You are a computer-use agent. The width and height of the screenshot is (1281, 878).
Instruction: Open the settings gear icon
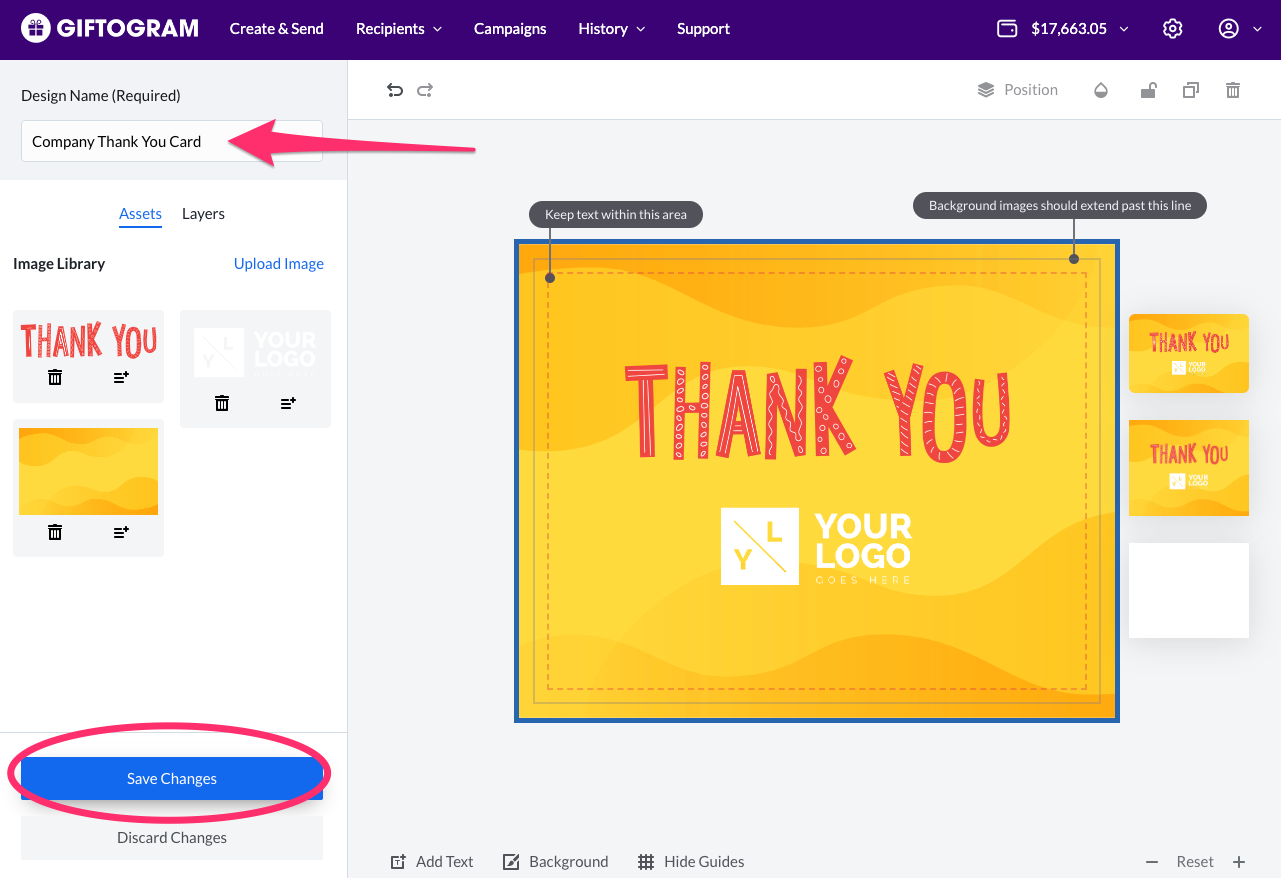(x=1173, y=29)
